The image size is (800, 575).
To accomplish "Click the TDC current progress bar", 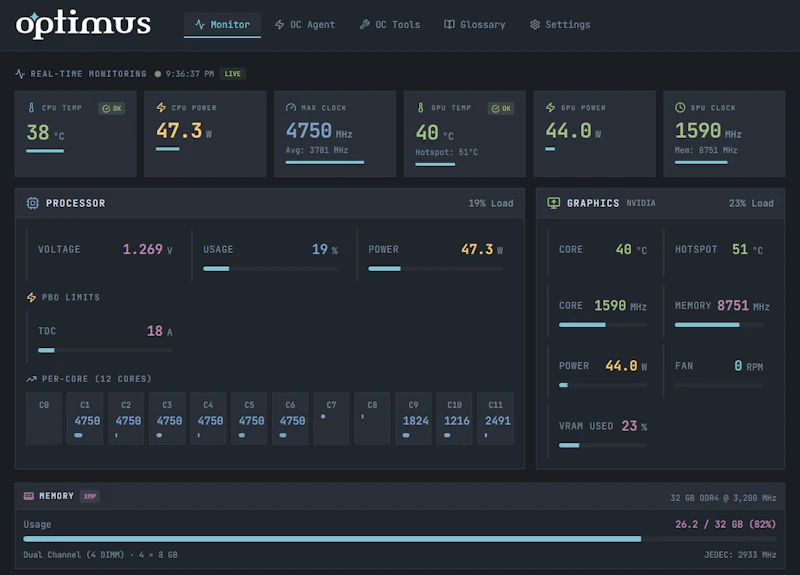I will (x=105, y=350).
